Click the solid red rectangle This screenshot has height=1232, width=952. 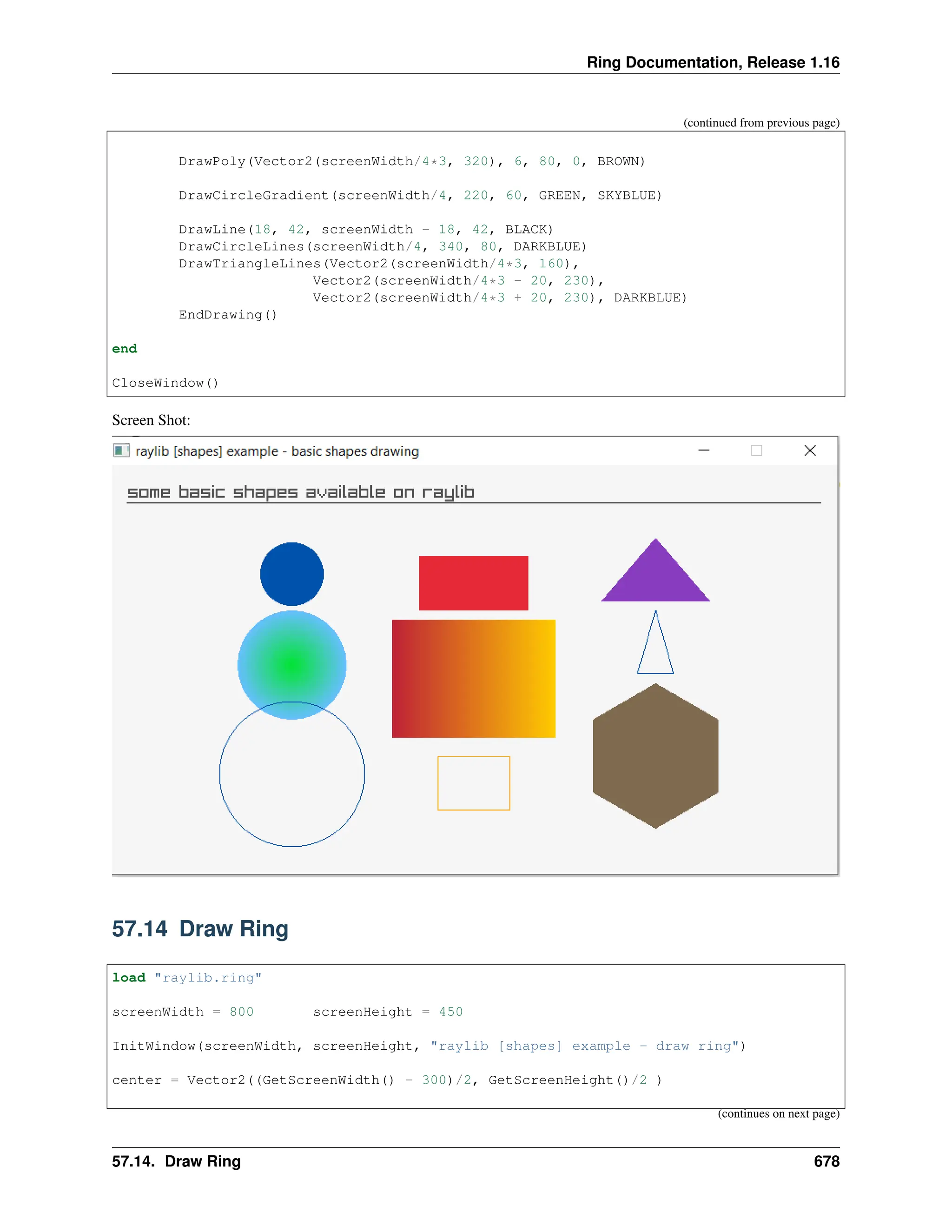click(473, 583)
